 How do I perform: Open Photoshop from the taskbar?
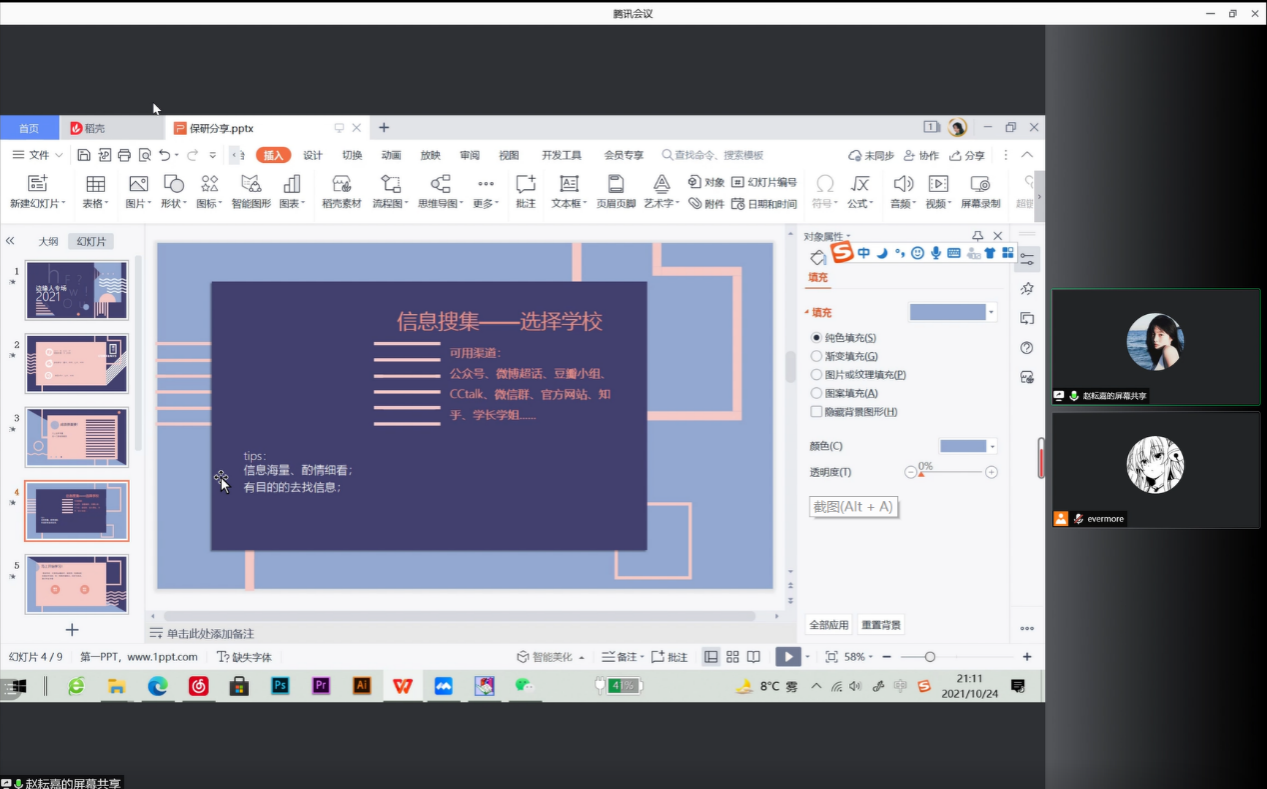(x=281, y=686)
